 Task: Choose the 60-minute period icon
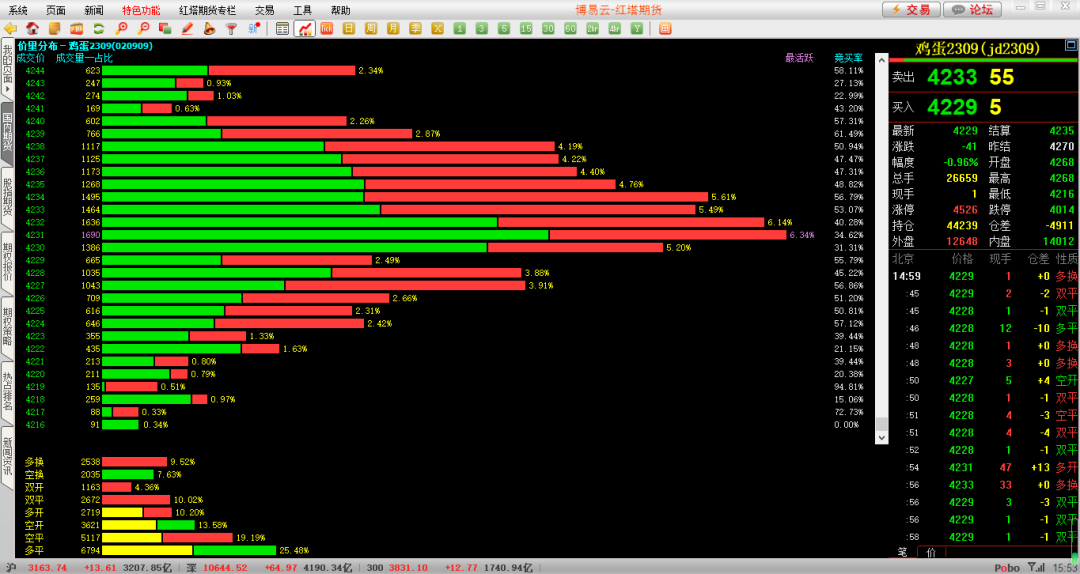[570, 28]
